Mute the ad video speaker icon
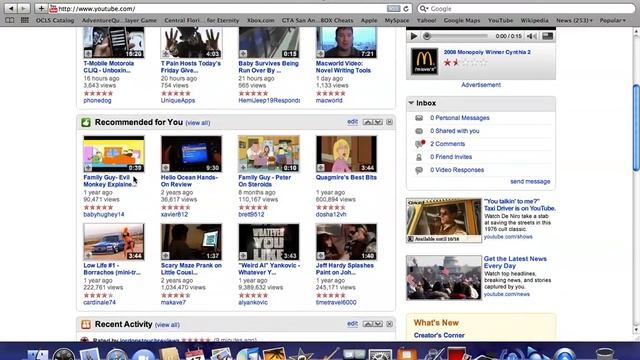Viewport: 640px width, 360px height. (x=531, y=36)
